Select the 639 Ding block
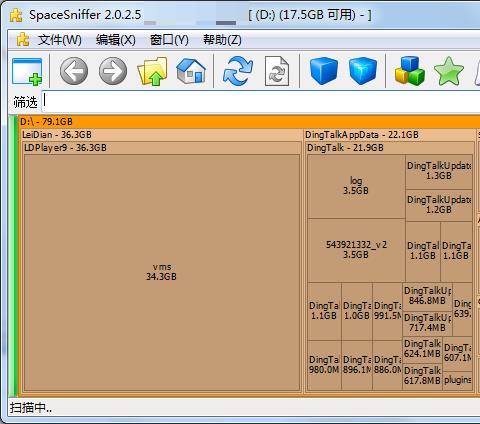 click(x=463, y=309)
